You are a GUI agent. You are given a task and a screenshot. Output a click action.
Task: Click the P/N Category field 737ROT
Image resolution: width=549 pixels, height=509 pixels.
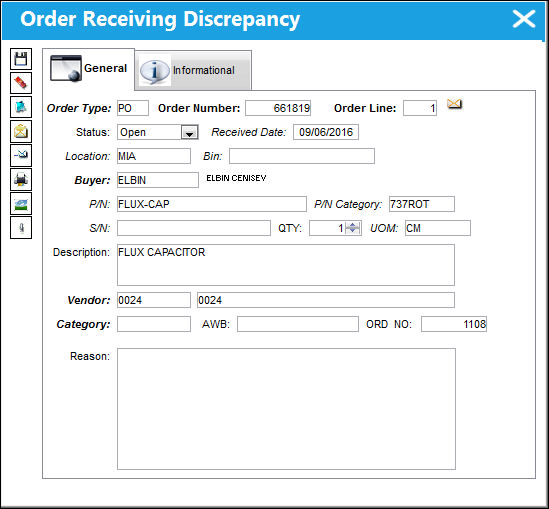[422, 204]
